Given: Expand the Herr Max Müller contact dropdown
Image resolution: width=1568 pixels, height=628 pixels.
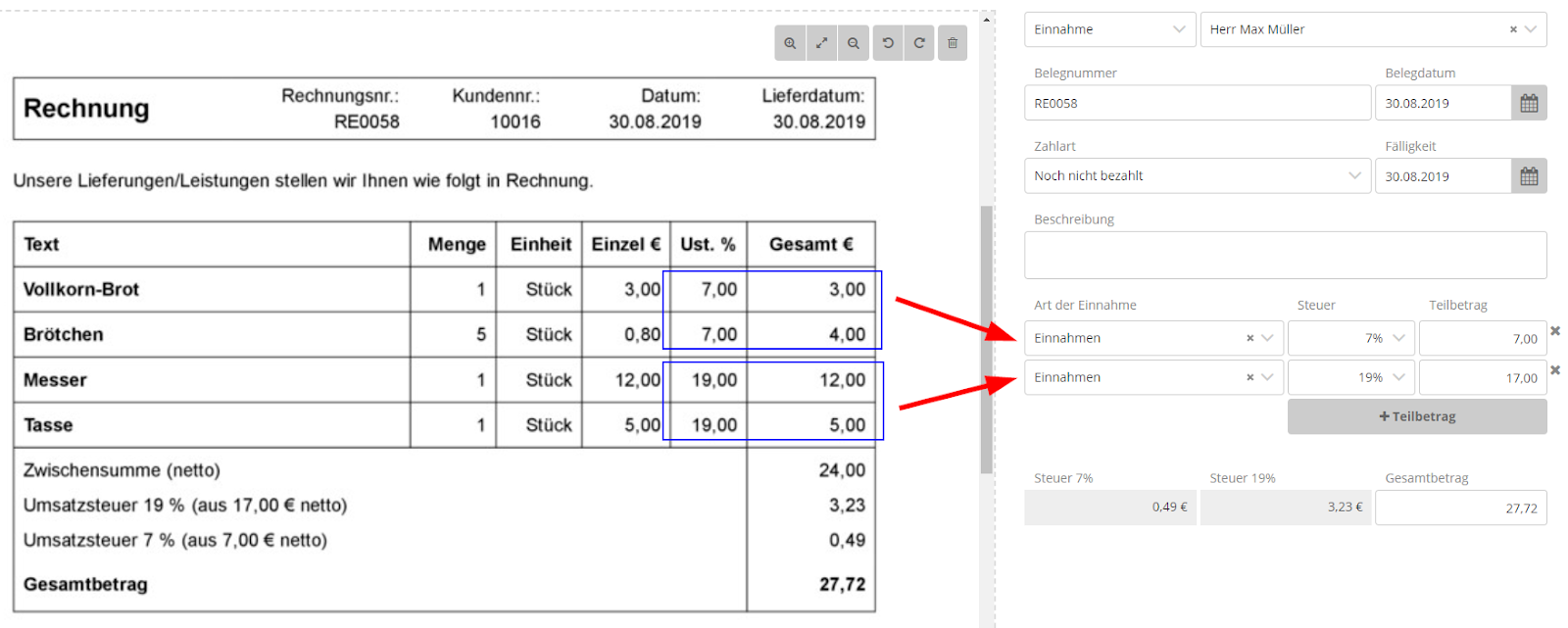Looking at the screenshot, I should pyautogui.click(x=1531, y=29).
